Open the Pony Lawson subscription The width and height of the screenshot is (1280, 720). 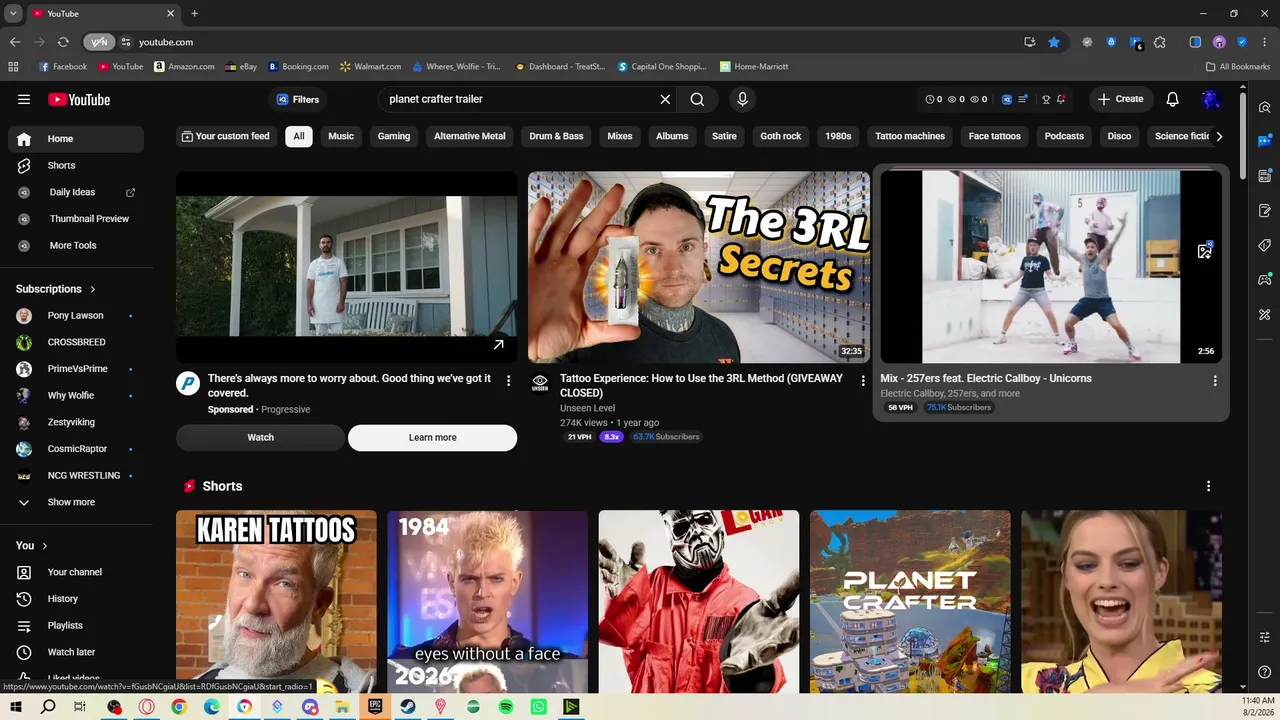coord(76,315)
